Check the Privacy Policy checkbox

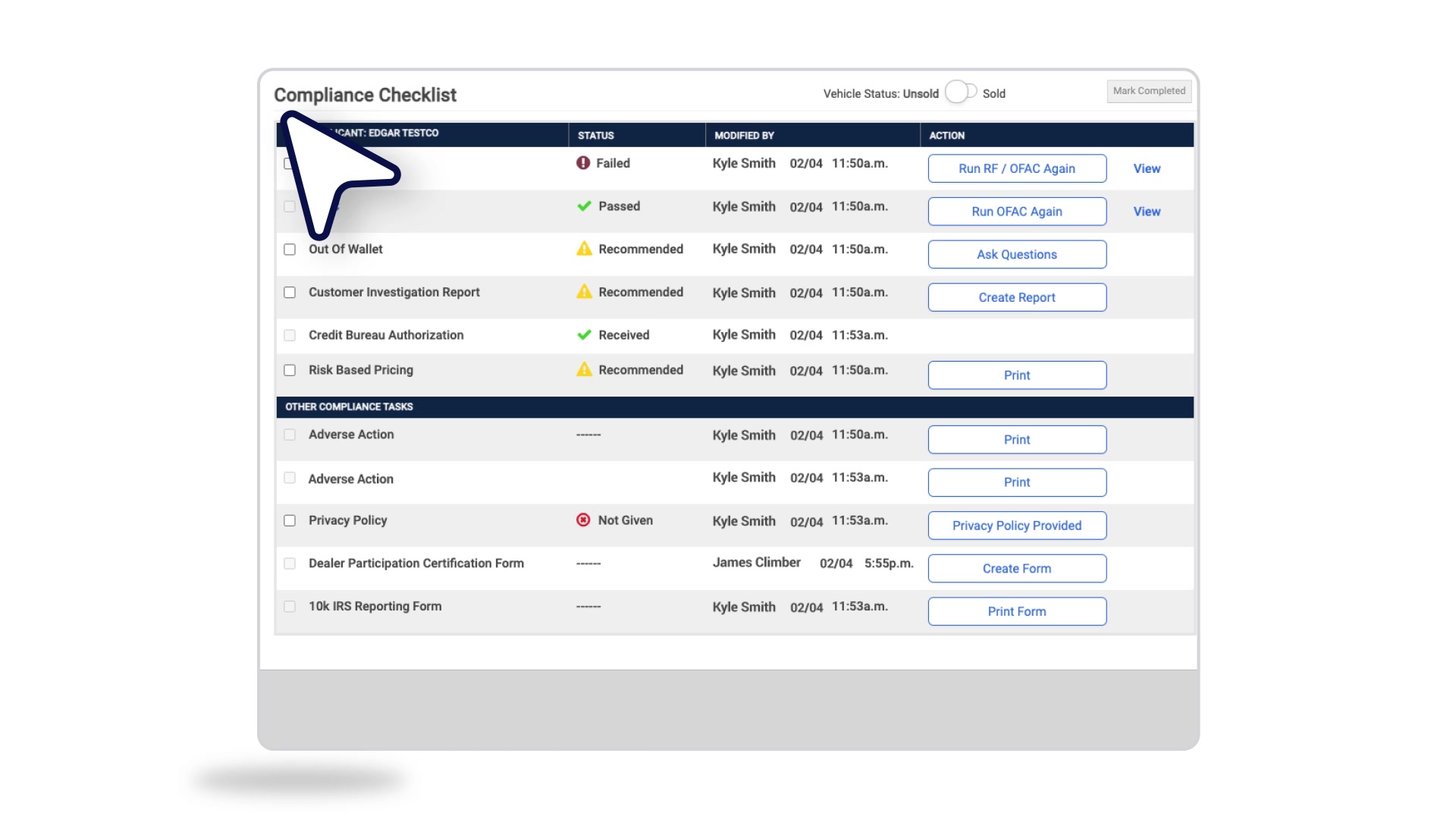[289, 520]
